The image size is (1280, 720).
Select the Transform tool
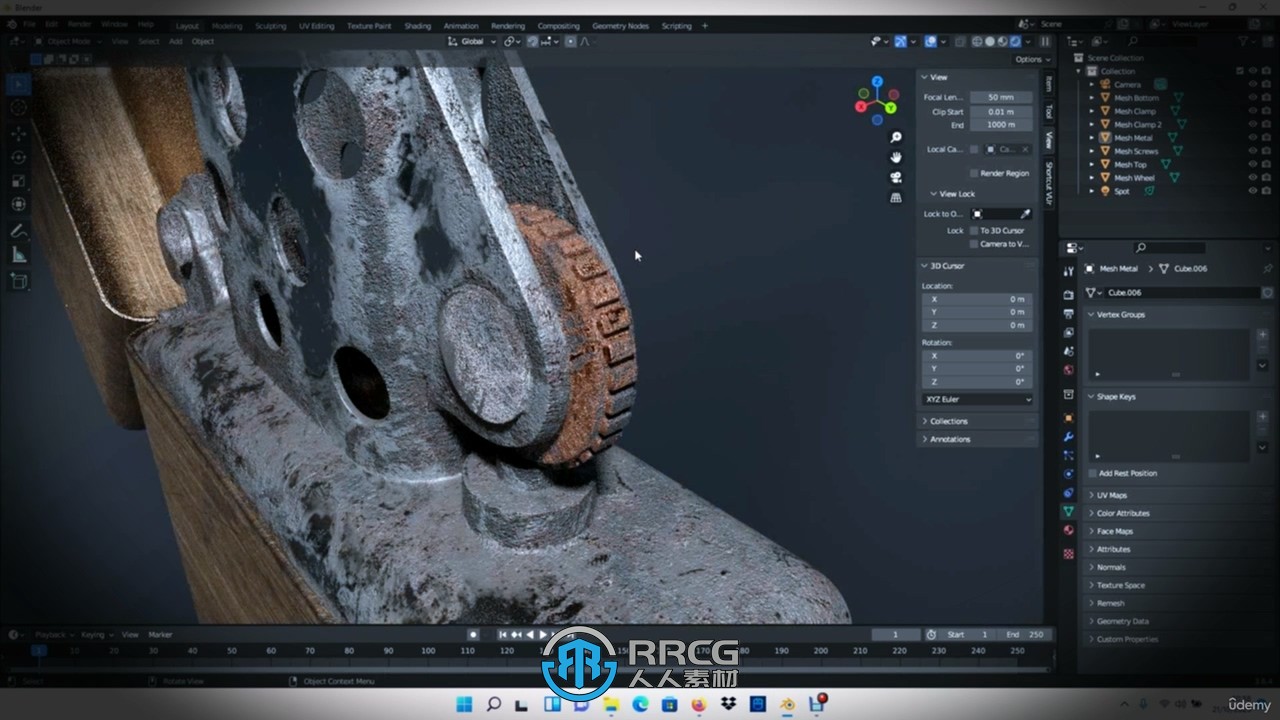click(18, 204)
